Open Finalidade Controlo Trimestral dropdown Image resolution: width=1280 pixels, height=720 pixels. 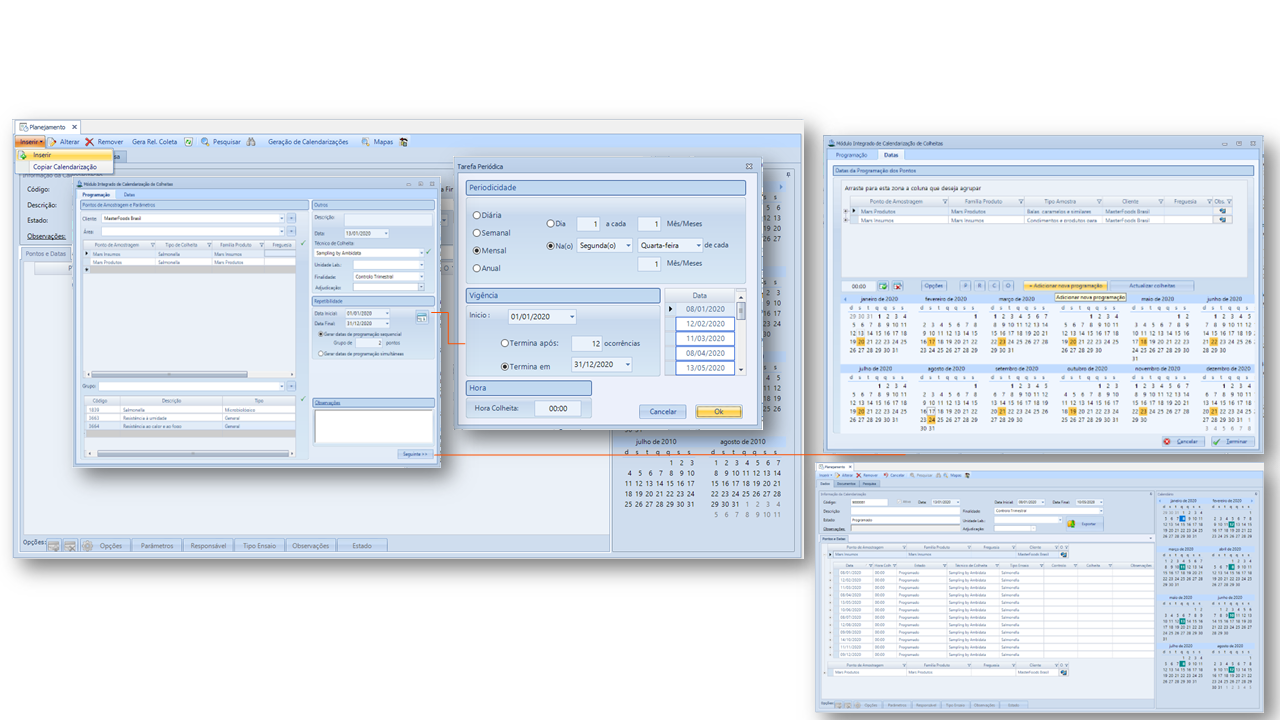pyautogui.click(x=421, y=277)
